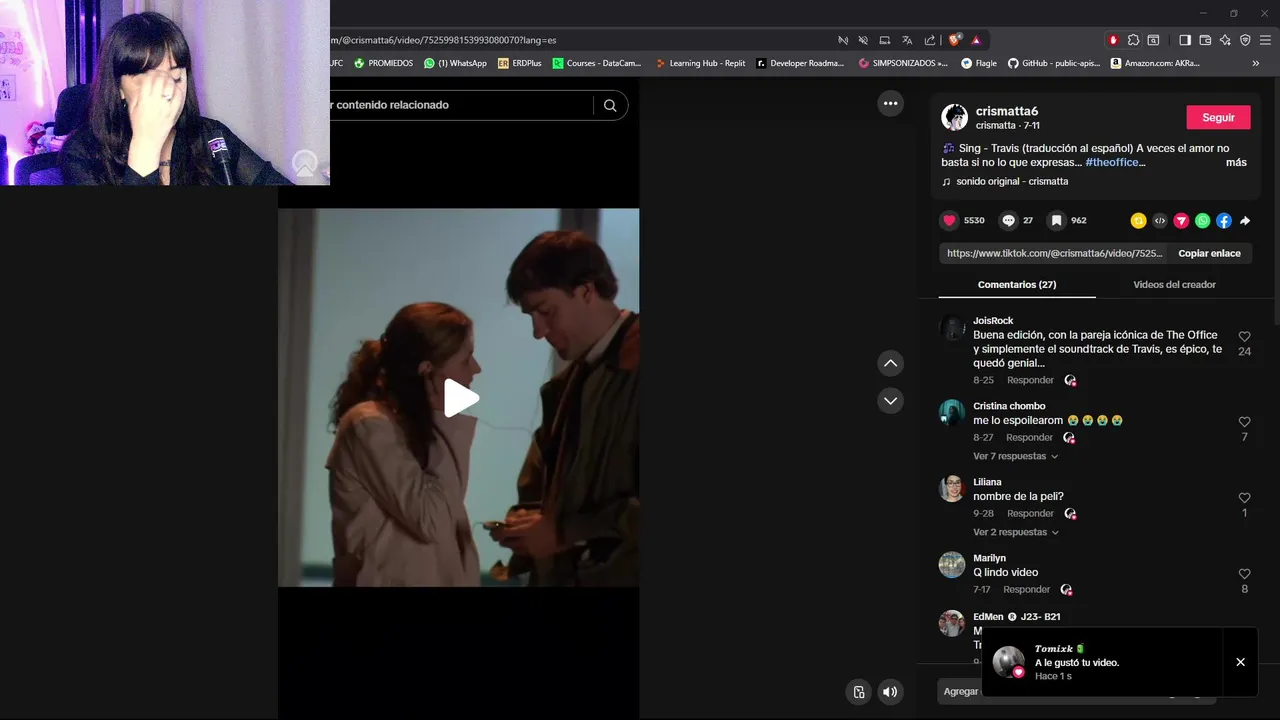This screenshot has width=1280, height=720.
Task: Reply to Liliana's comment
Action: (x=1030, y=513)
